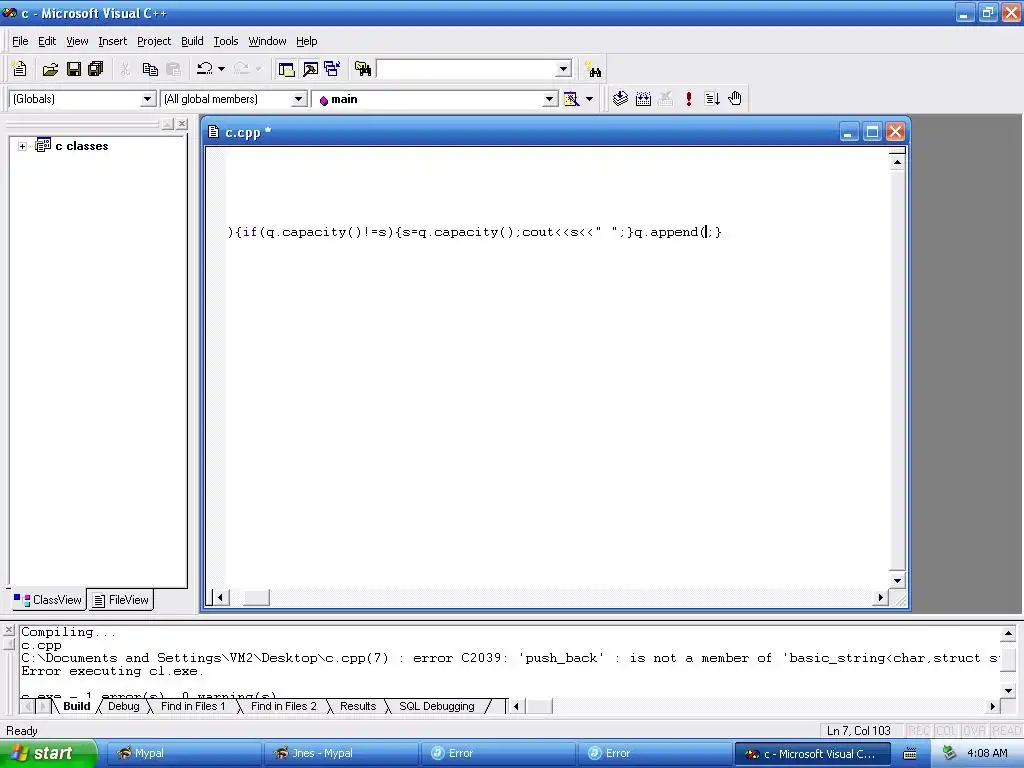Open the (All global members) dropdown
Image resolution: width=1024 pixels, height=768 pixels.
[298, 99]
